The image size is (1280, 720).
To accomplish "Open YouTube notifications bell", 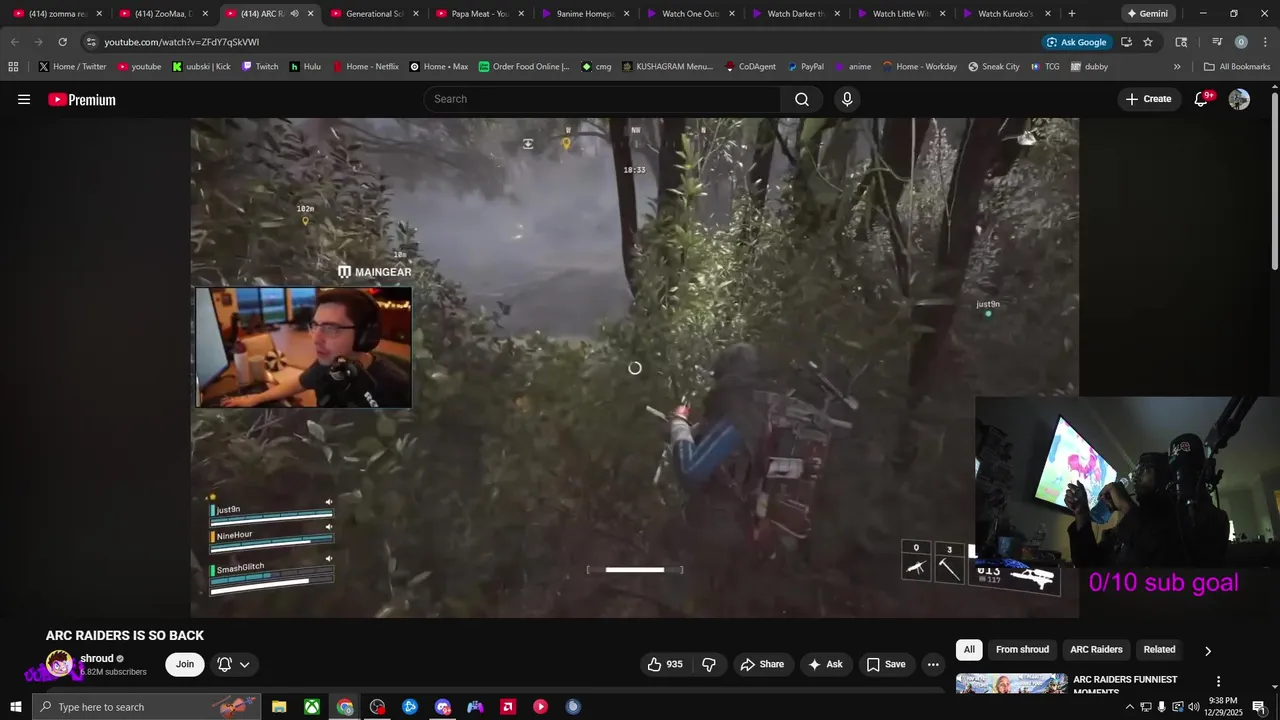I will point(1202,99).
